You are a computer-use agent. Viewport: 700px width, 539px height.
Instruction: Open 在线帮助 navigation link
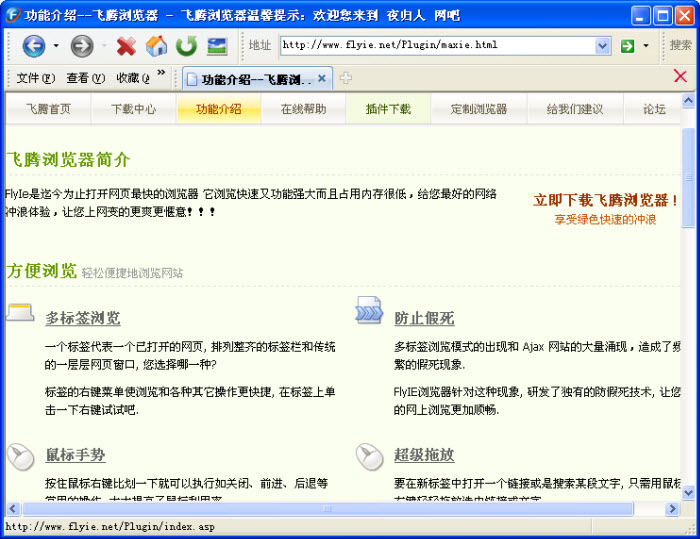tap(304, 109)
